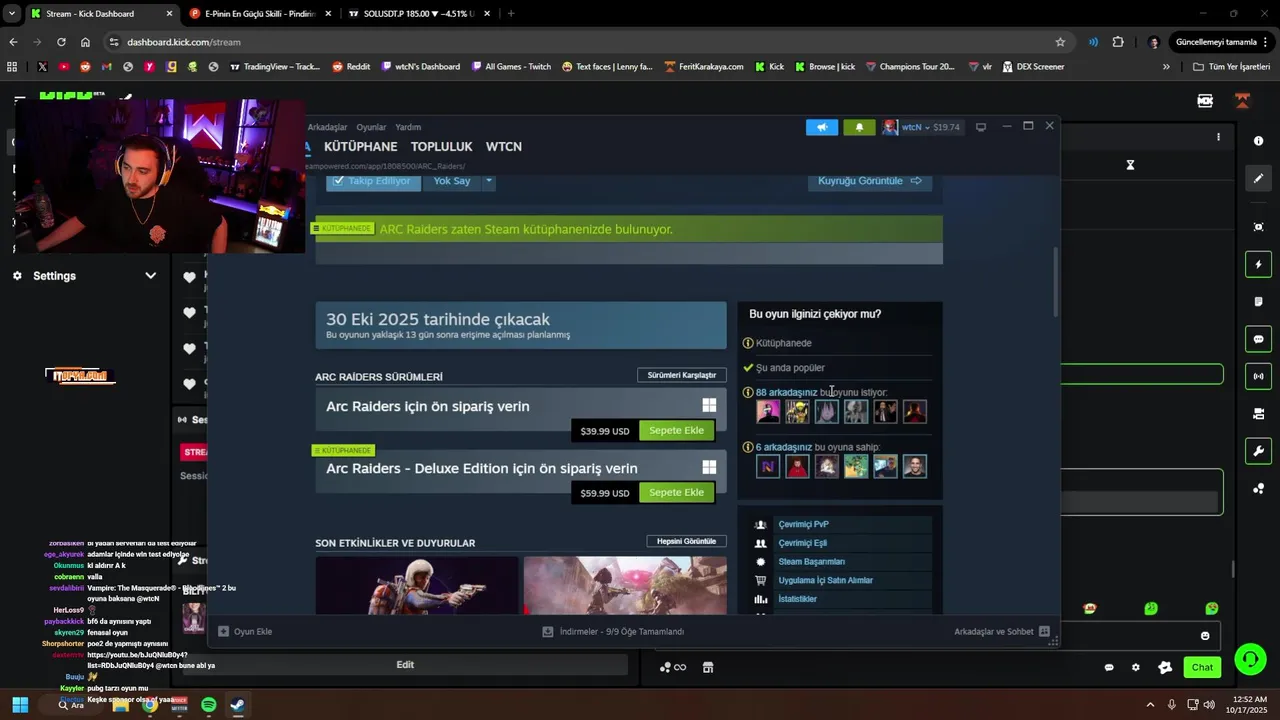The image size is (1280, 720).
Task: Click the browser reload button
Action: [x=61, y=42]
